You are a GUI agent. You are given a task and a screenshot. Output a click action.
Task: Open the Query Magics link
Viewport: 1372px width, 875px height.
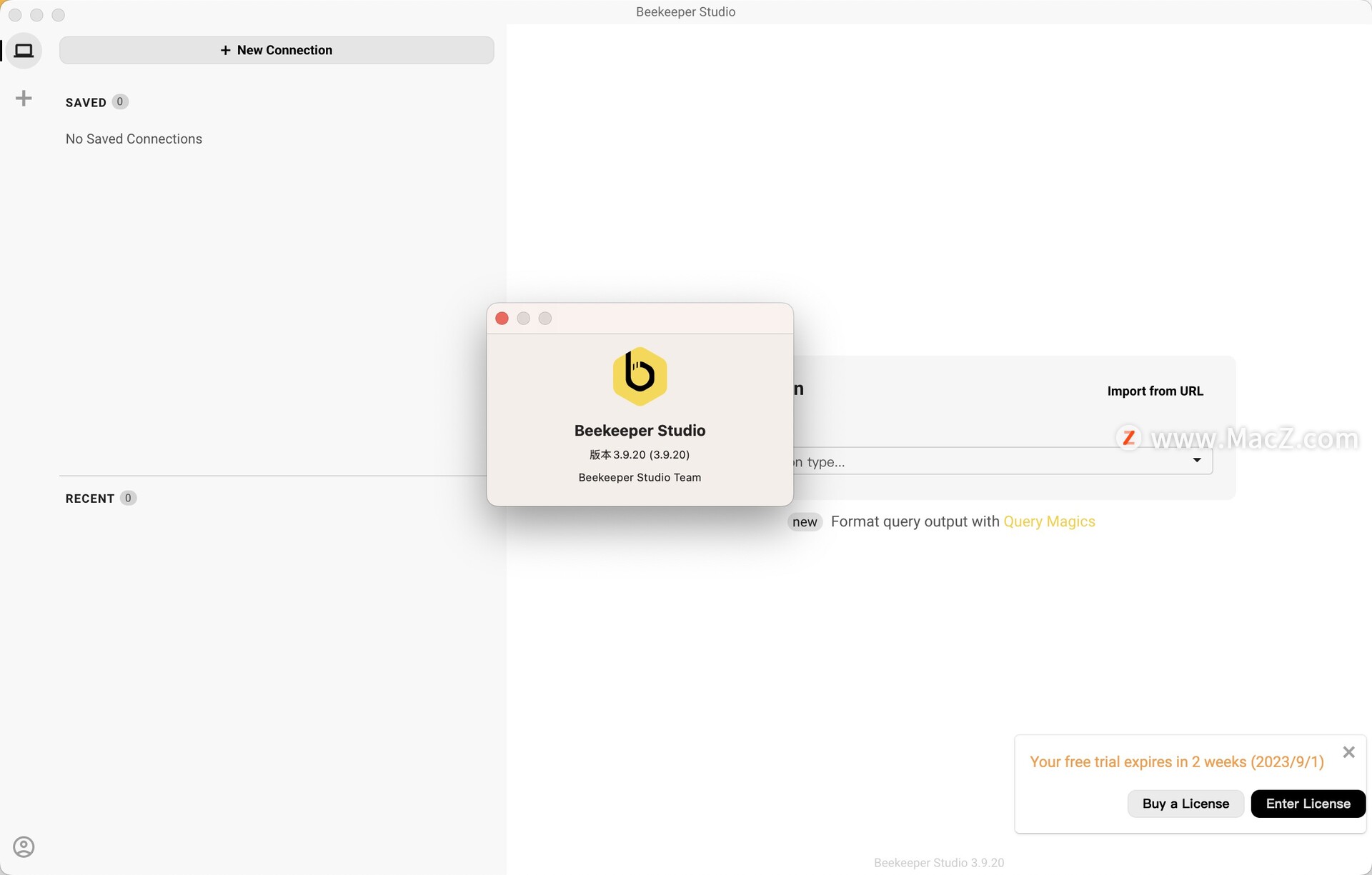[1049, 521]
